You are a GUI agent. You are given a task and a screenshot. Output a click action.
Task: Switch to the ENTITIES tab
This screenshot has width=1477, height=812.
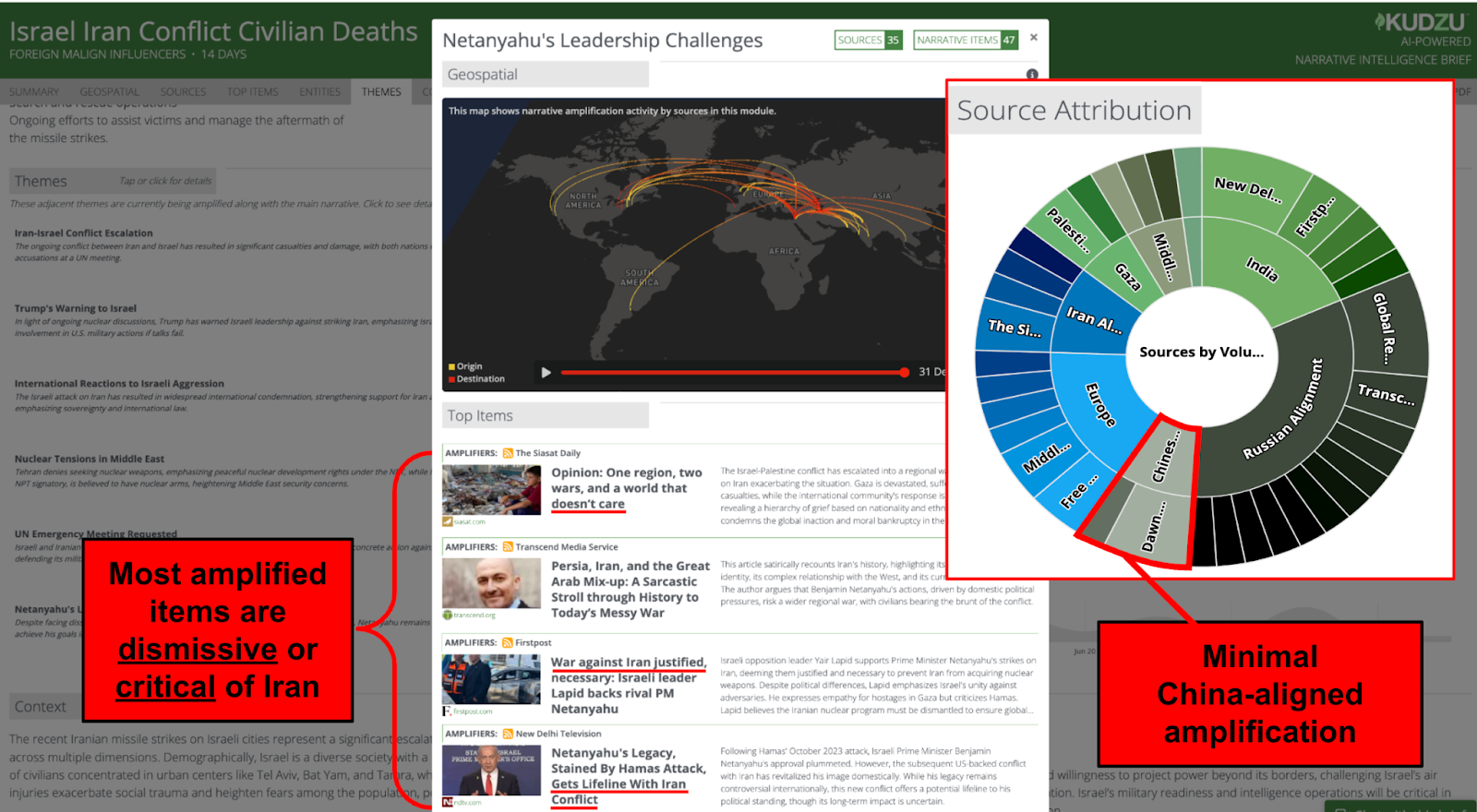pyautogui.click(x=319, y=91)
